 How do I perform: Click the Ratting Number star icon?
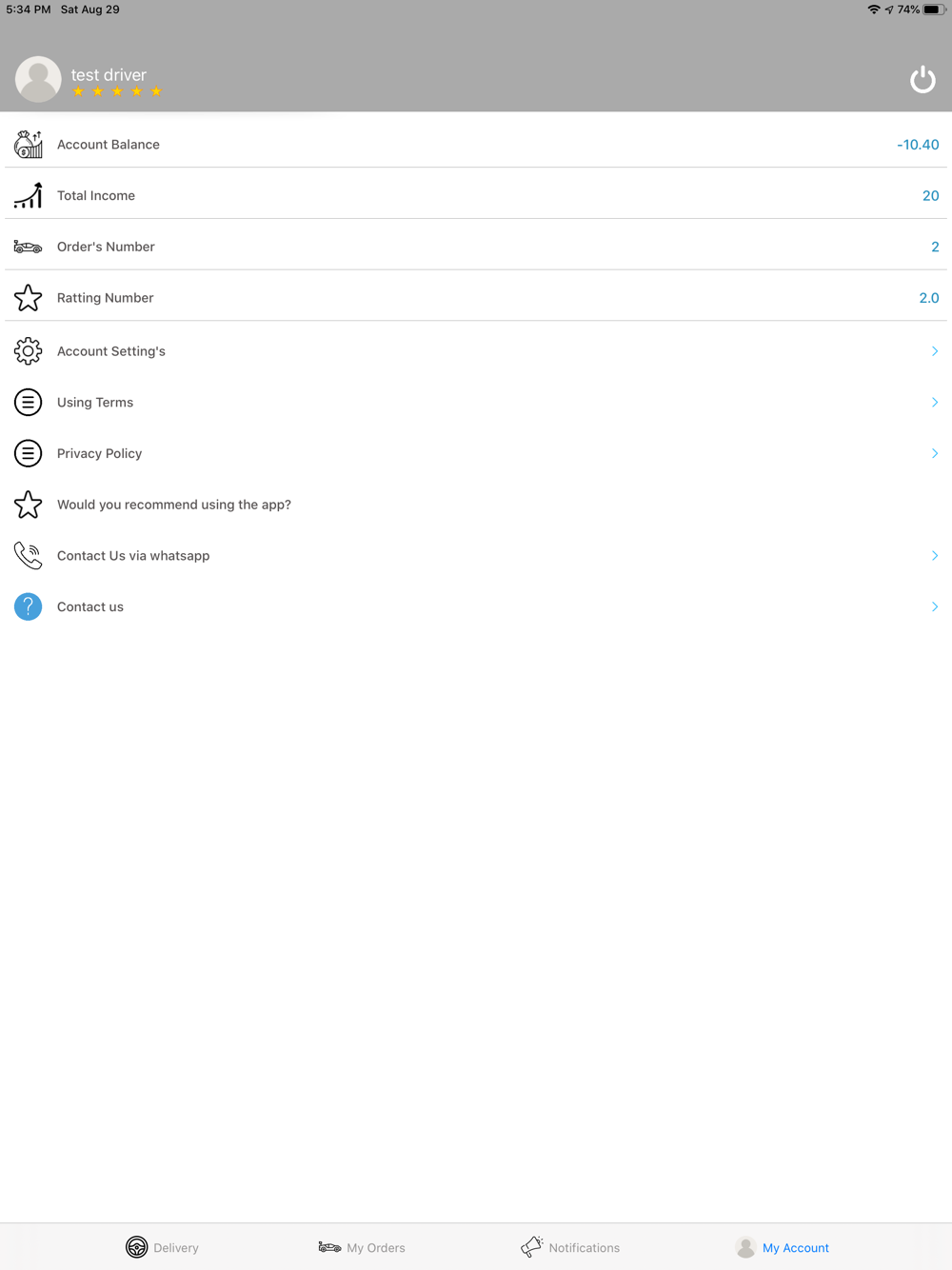tap(28, 298)
